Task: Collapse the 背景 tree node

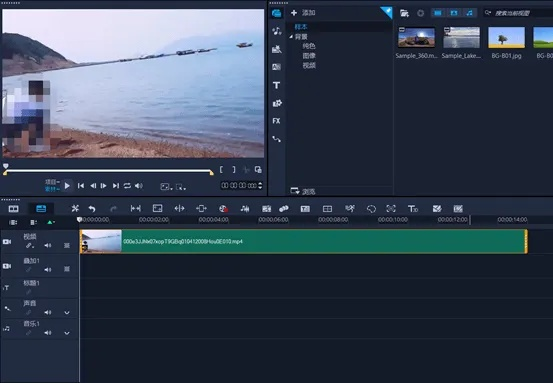Action: pyautogui.click(x=291, y=37)
